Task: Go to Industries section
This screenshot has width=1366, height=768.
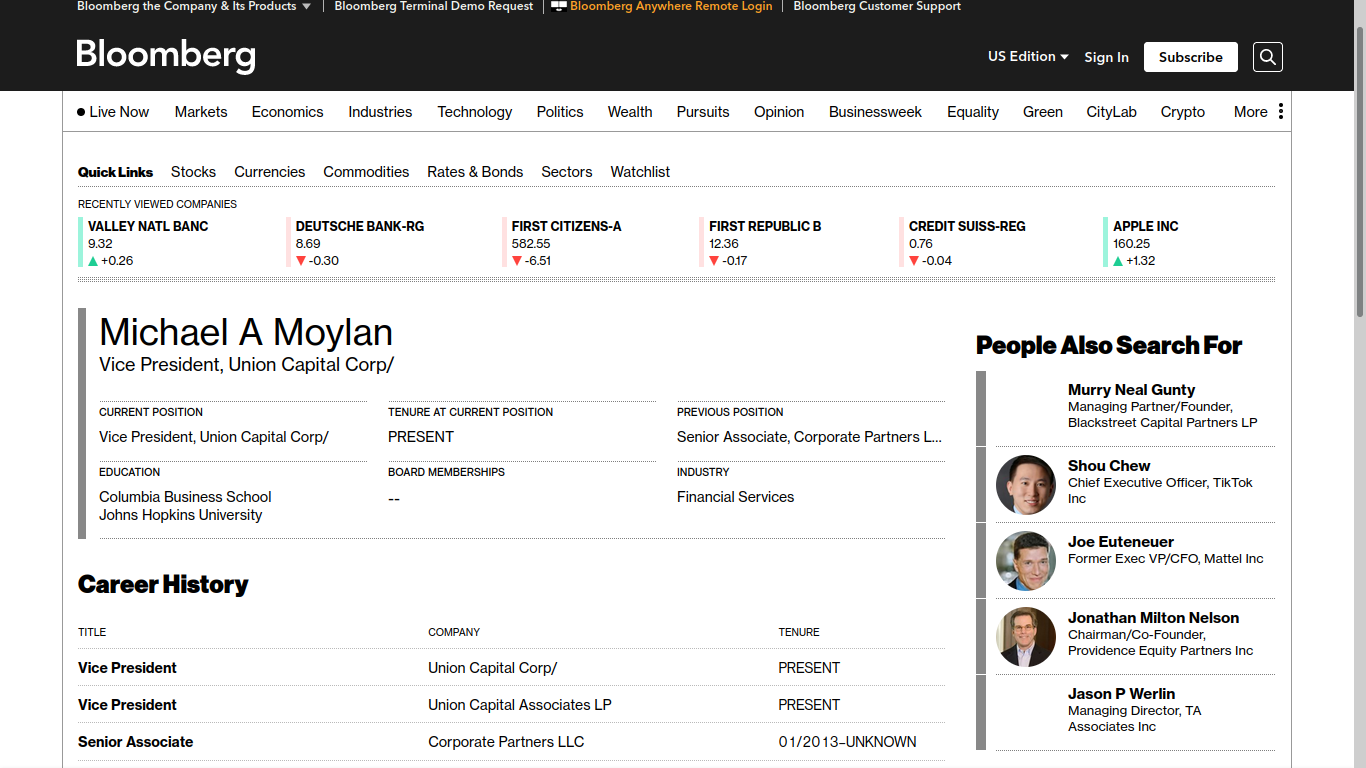Action: tap(380, 112)
